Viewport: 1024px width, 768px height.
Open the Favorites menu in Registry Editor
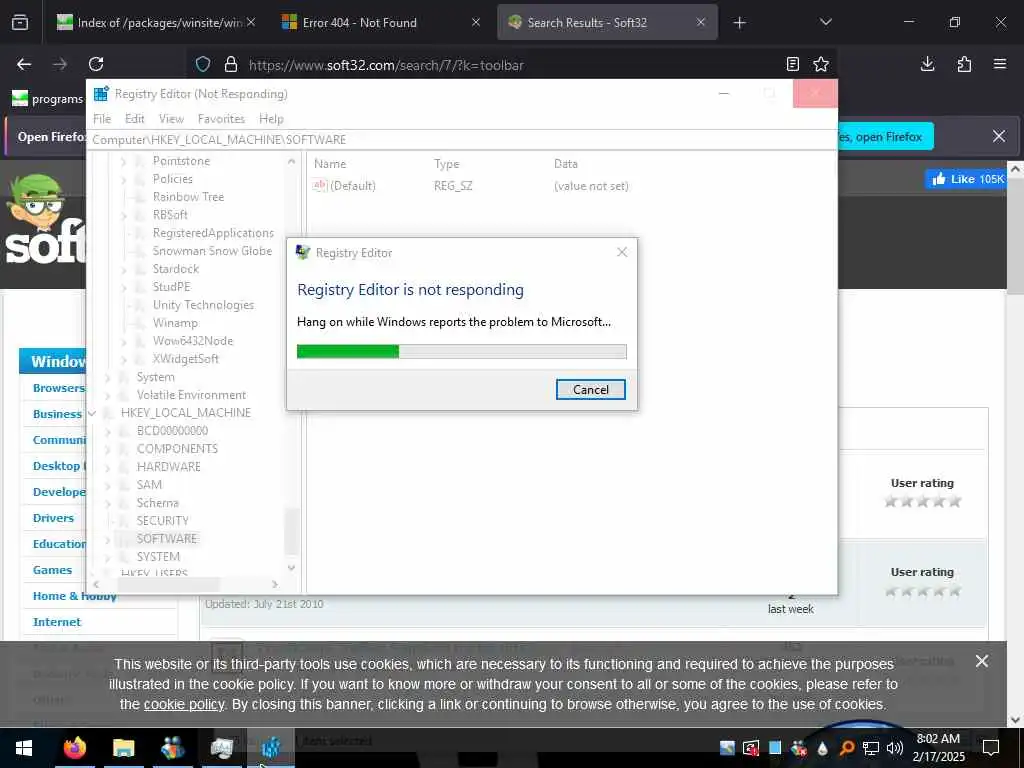(x=221, y=119)
